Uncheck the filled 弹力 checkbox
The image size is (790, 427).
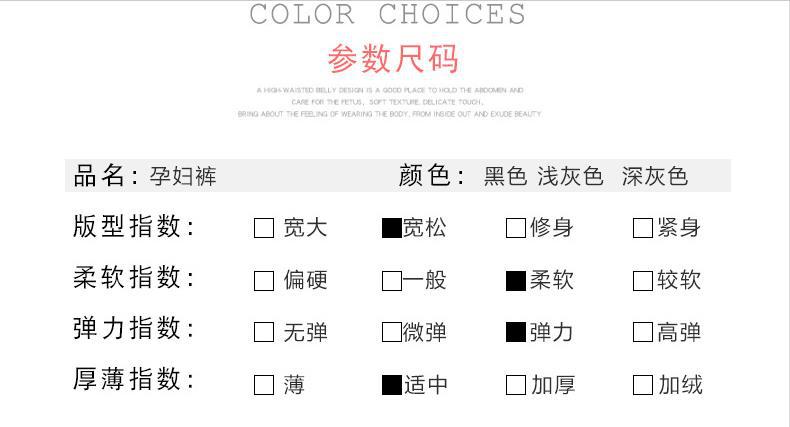(516, 333)
